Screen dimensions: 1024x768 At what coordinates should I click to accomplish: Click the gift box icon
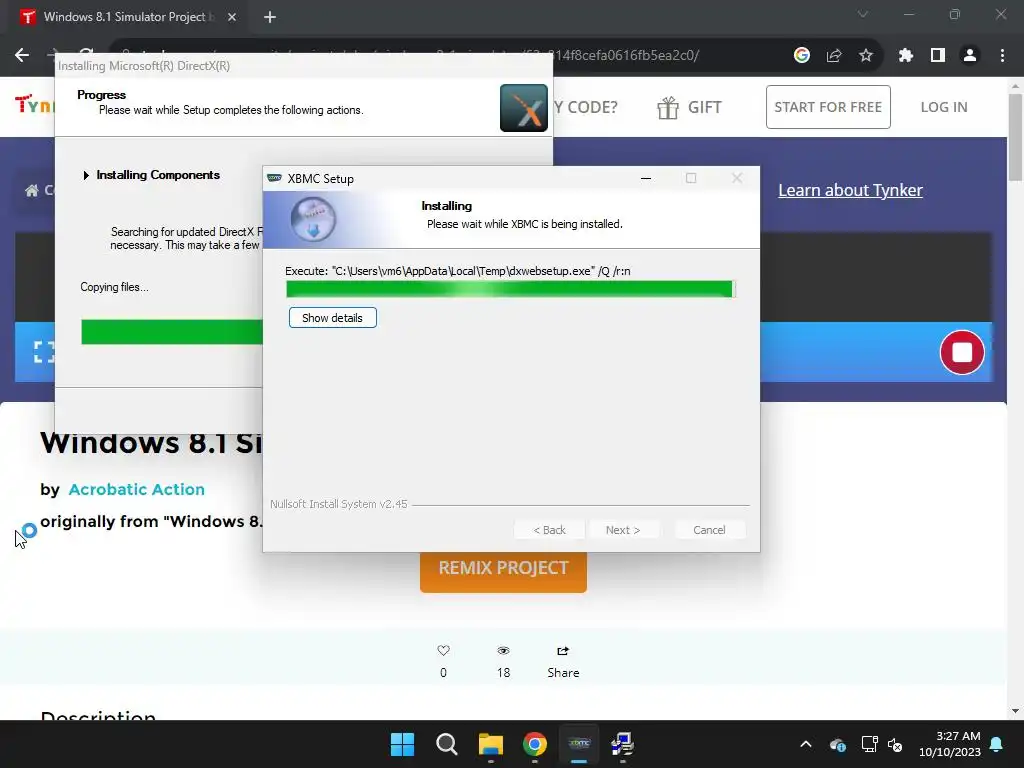tap(668, 108)
